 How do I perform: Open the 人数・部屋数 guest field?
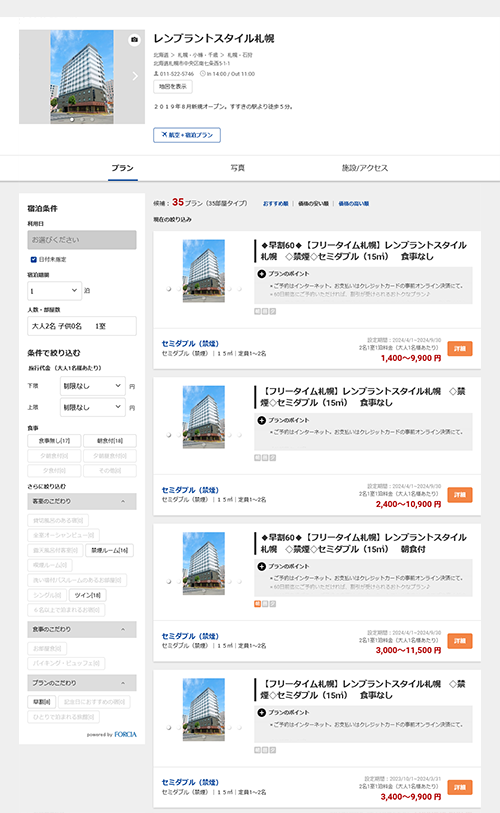coord(82,326)
